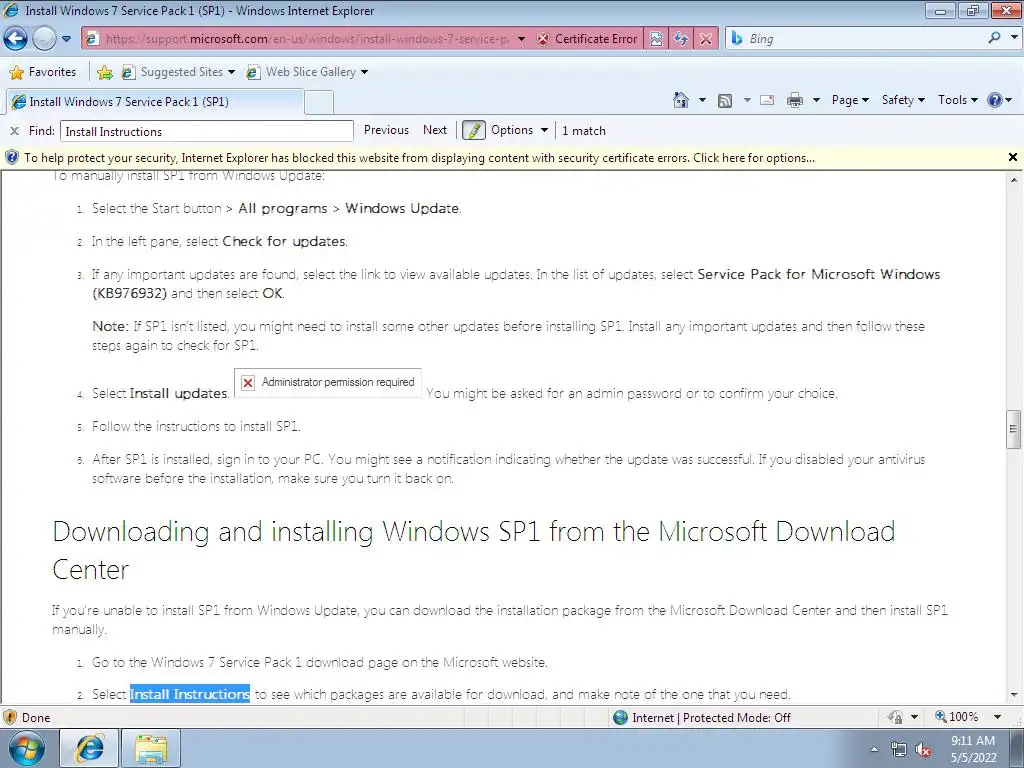The width and height of the screenshot is (1024, 768).
Task: Click the Find text input field
Action: tap(206, 131)
